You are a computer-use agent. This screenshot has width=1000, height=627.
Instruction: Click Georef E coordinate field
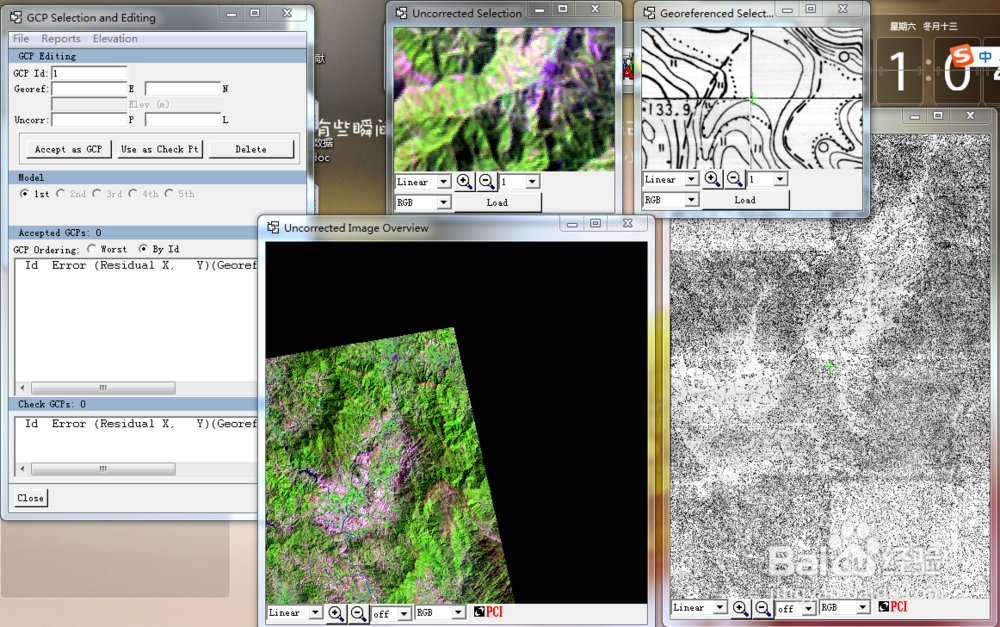(x=89, y=88)
